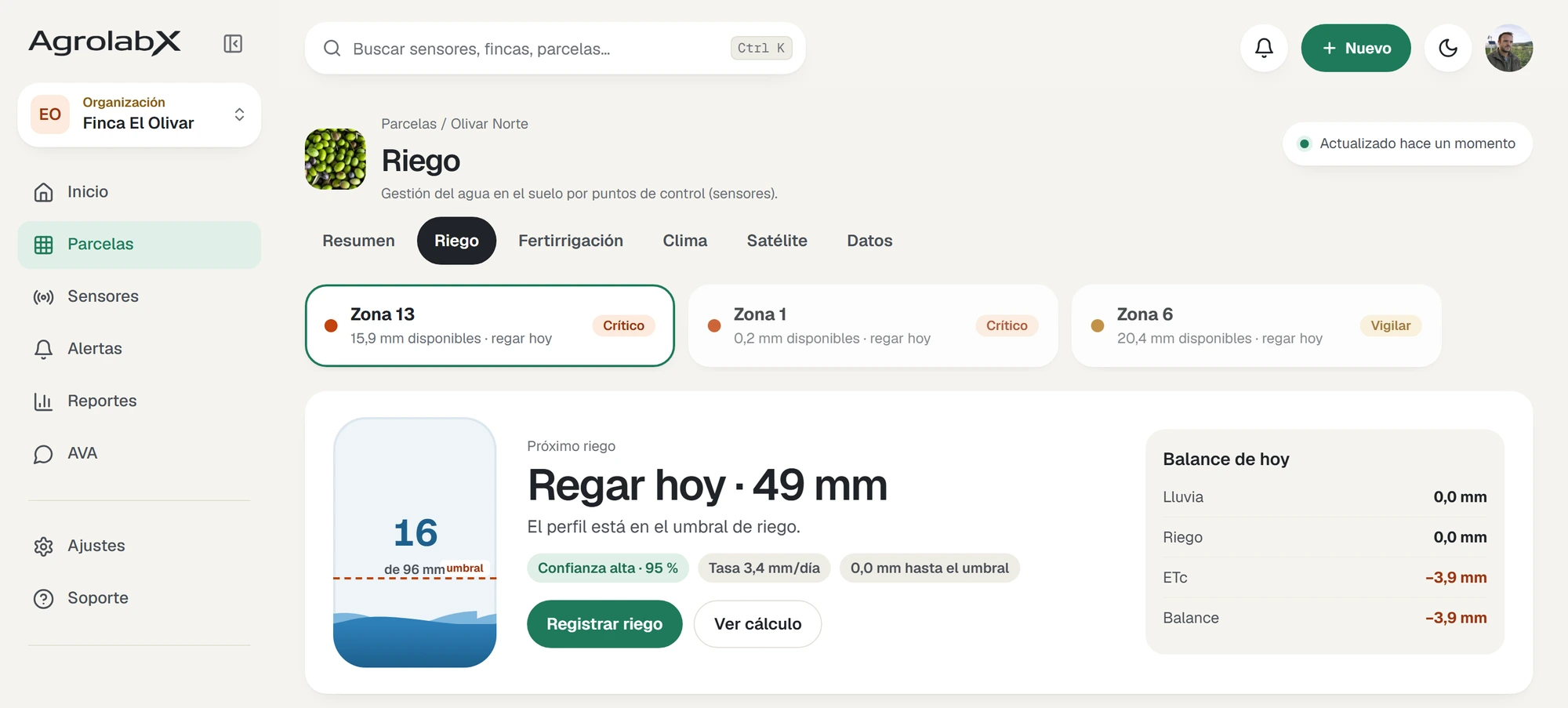Viewport: 1568px width, 708px height.
Task: Click Parcelas in the breadcrumb
Action: (408, 124)
